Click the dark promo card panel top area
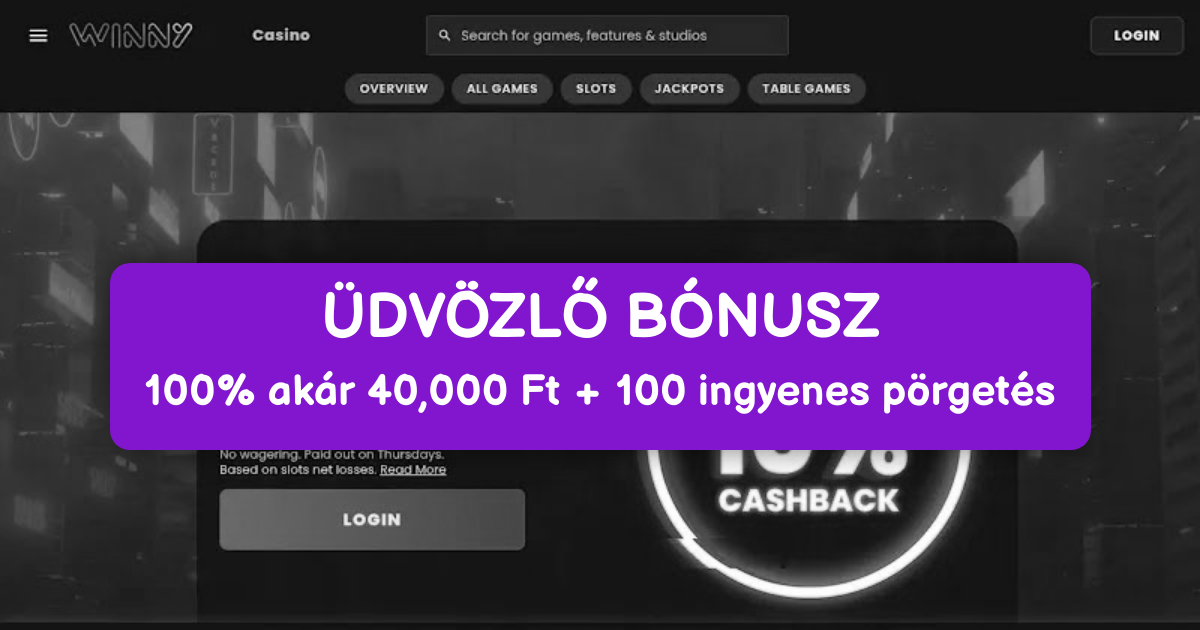This screenshot has height=630, width=1200. (x=607, y=241)
